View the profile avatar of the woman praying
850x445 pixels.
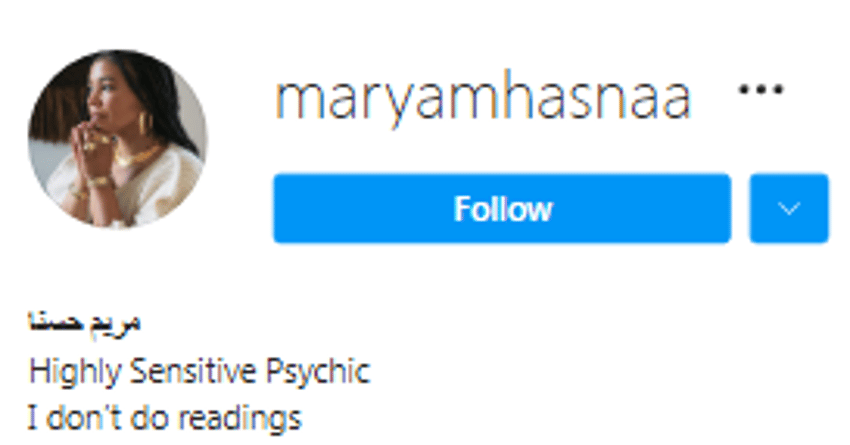click(118, 139)
